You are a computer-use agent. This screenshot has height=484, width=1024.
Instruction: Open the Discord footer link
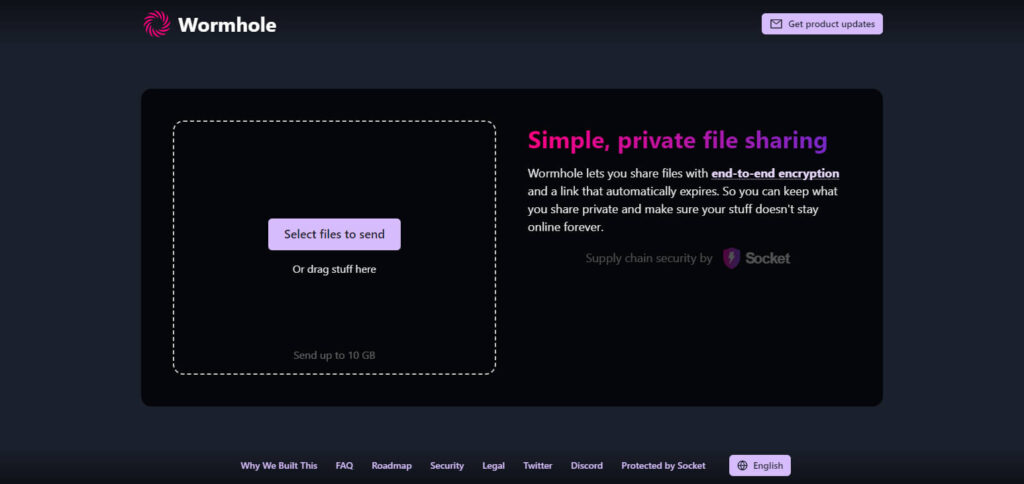(586, 466)
